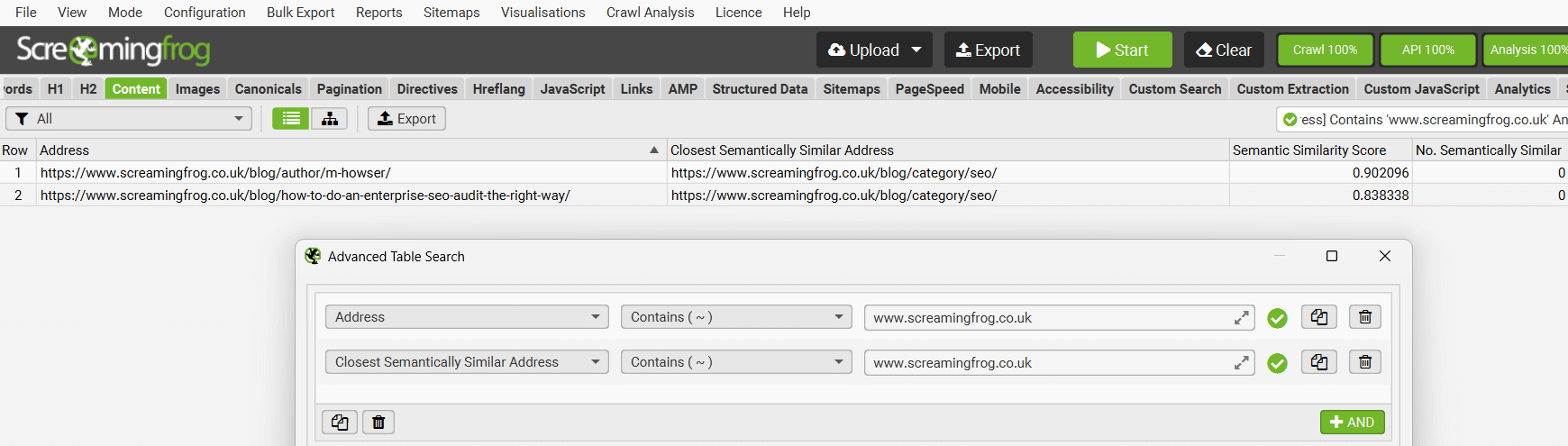Switch to the Custom Search tab
Screen dimensions: 1568x446
1175,88
